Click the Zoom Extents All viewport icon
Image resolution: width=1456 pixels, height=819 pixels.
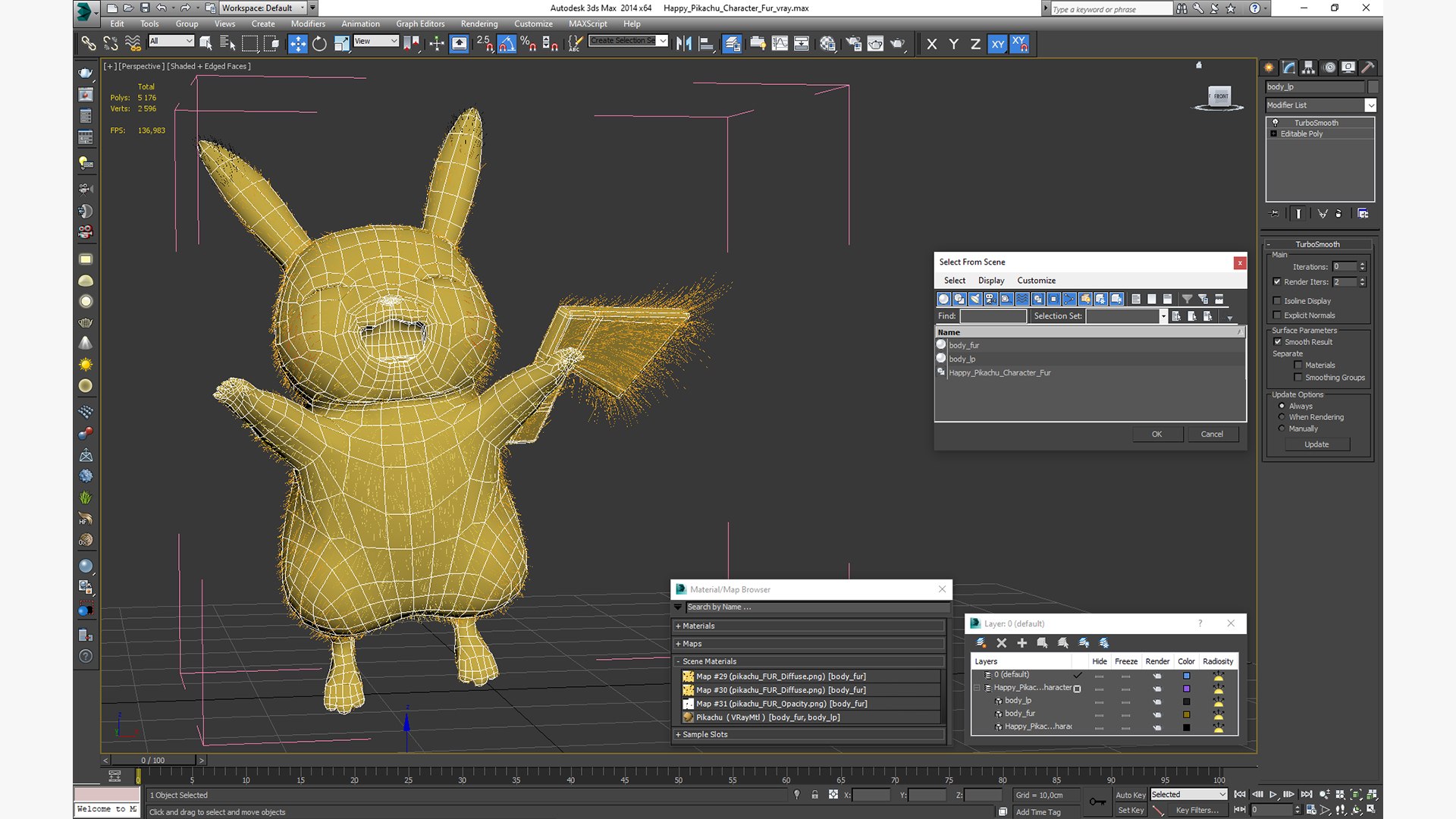(1372, 795)
